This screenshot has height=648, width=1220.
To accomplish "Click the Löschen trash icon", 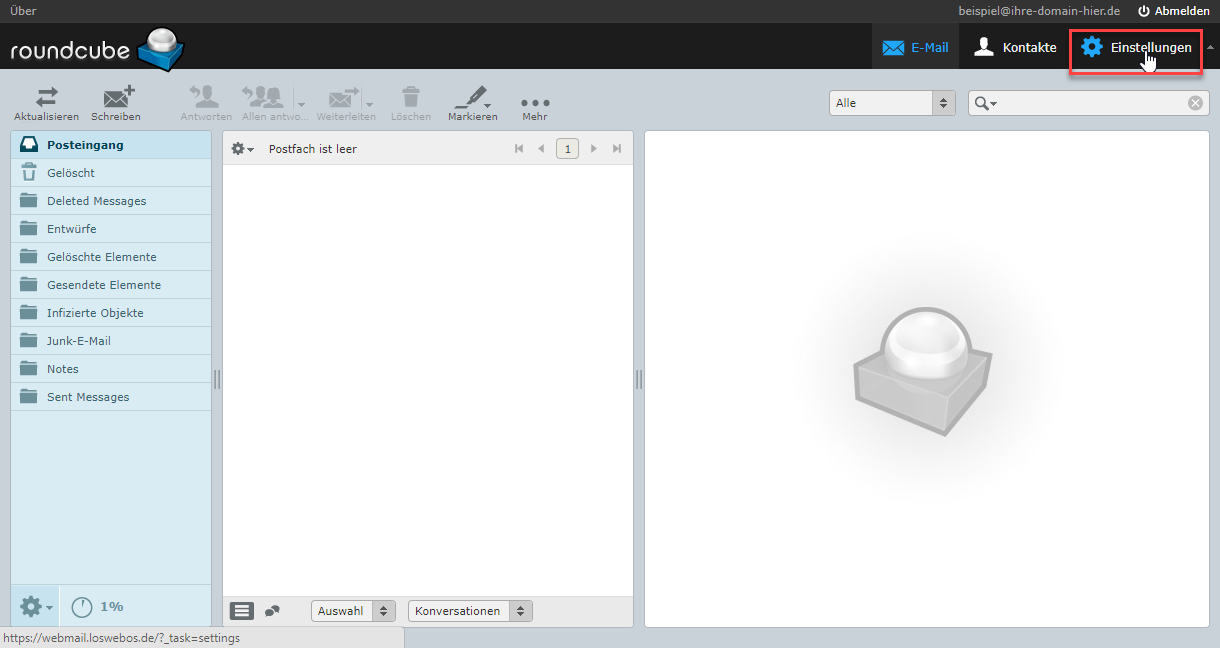I will tap(411, 98).
